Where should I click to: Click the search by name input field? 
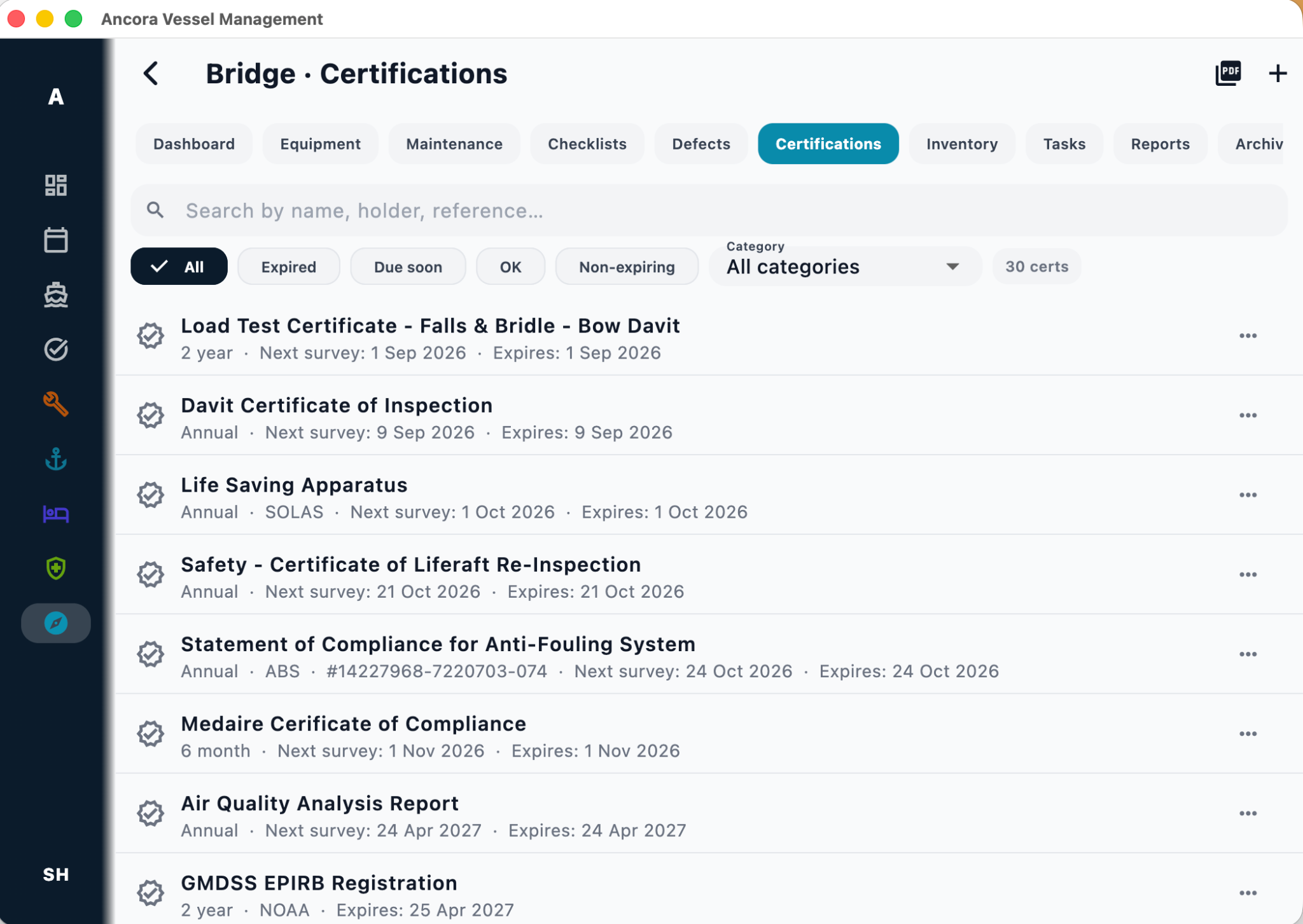709,210
